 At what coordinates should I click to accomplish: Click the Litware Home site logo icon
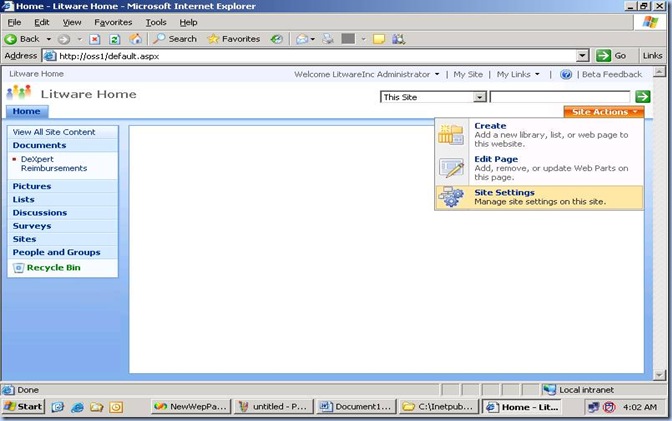(x=19, y=93)
